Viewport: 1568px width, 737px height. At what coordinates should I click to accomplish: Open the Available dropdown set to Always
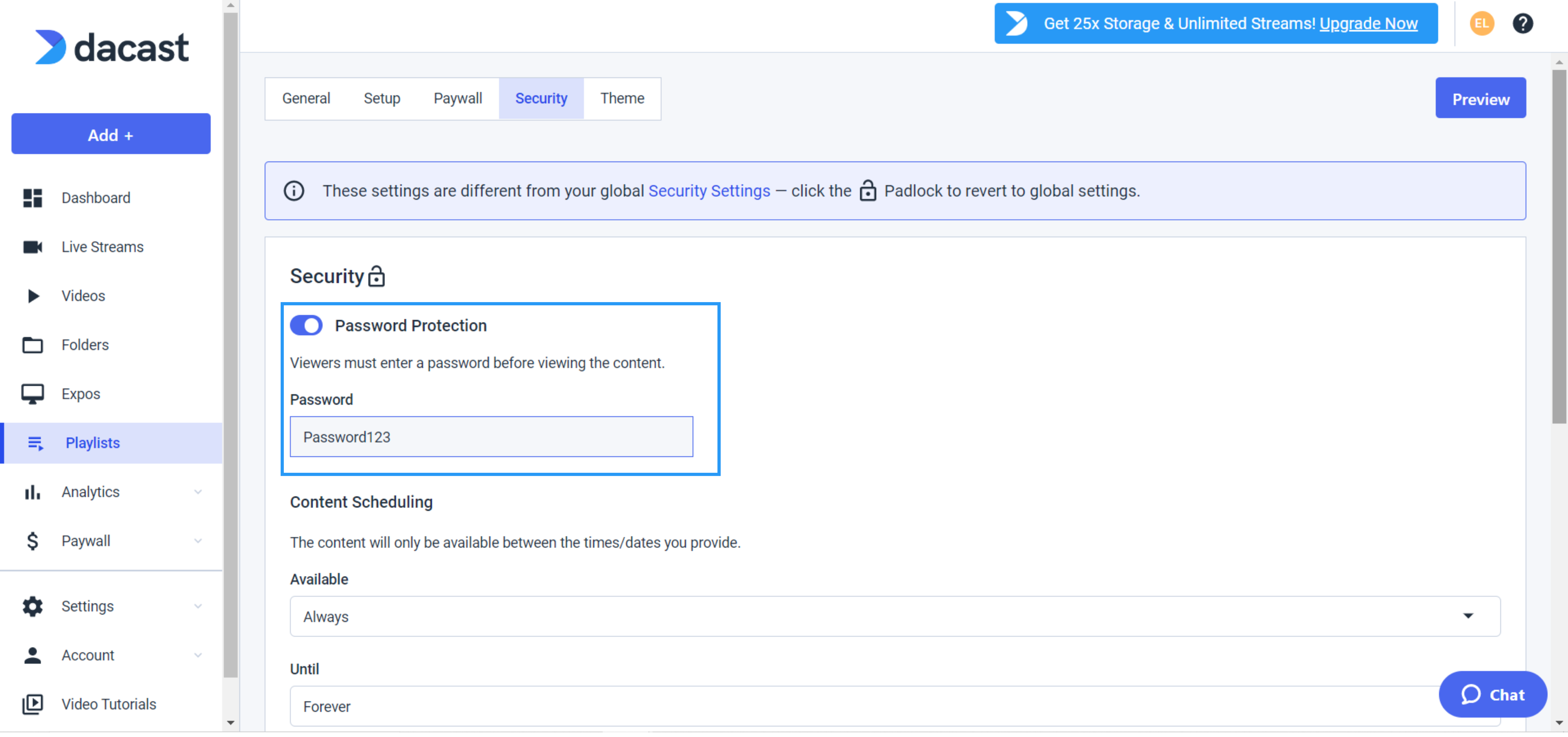coord(895,617)
